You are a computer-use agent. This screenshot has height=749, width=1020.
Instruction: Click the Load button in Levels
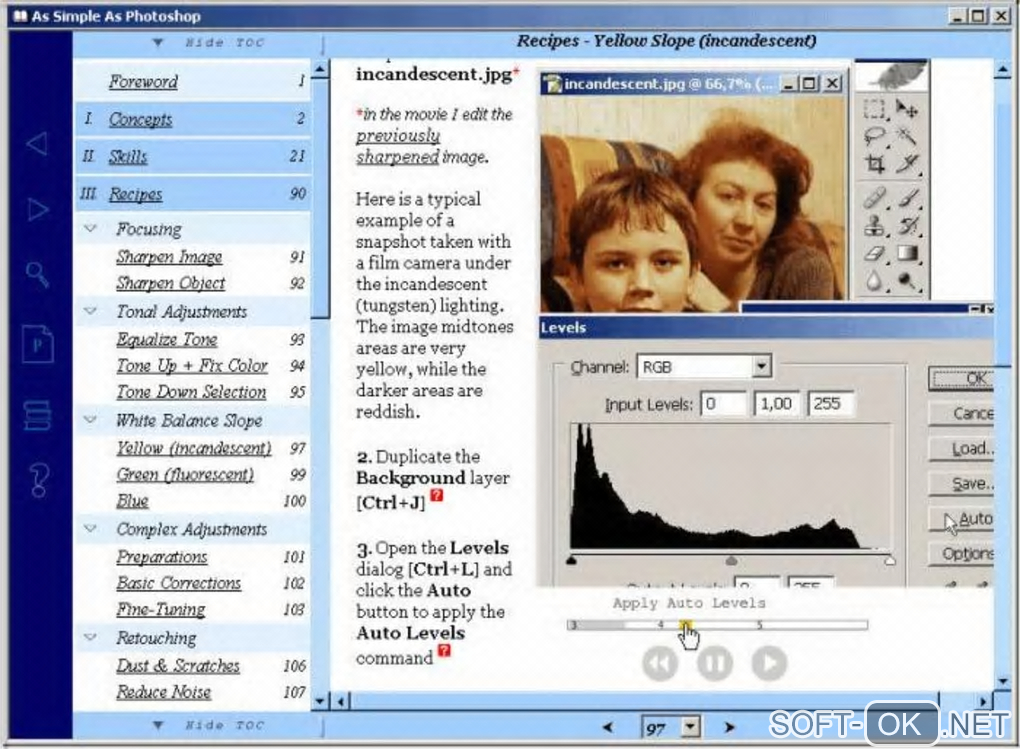(961, 448)
